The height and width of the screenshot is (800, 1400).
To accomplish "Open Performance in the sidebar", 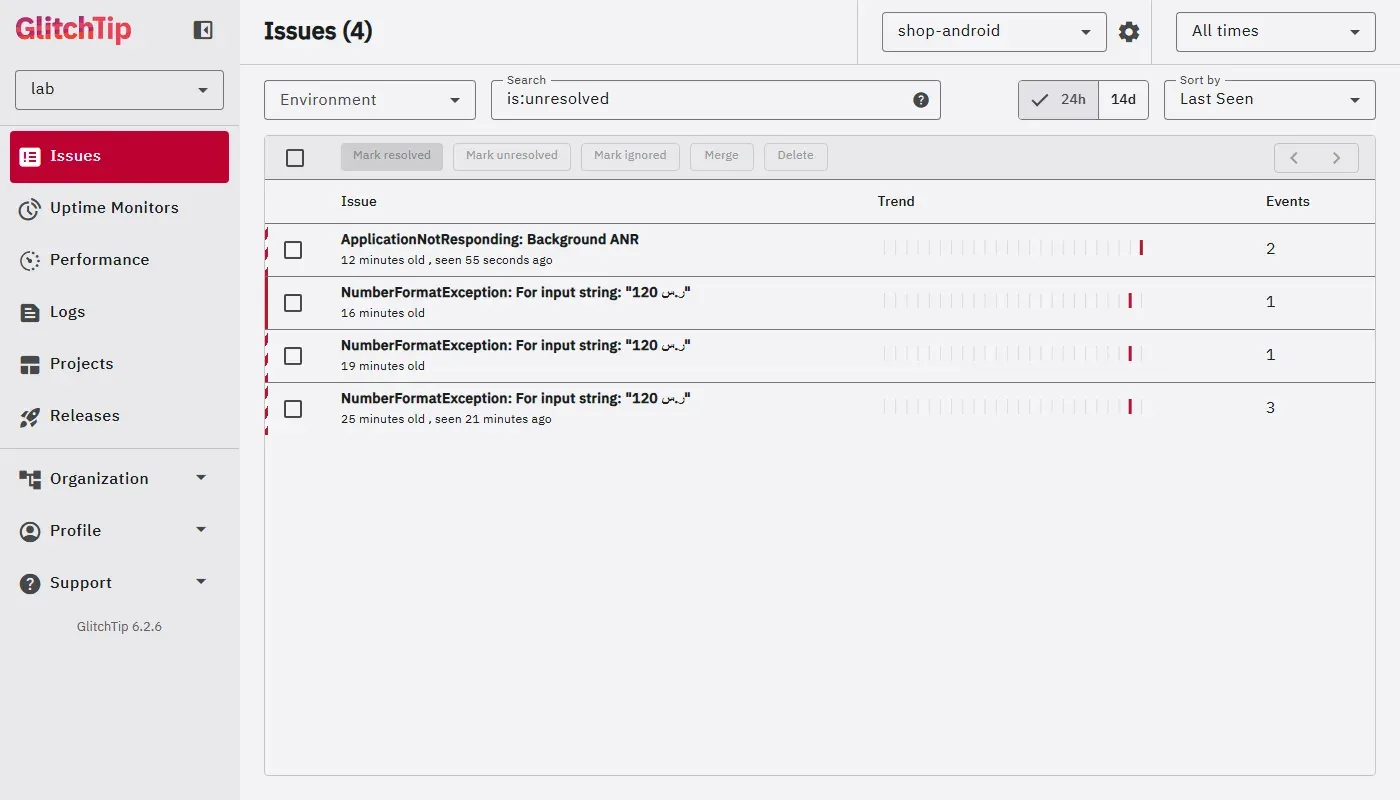I will [120, 261].
